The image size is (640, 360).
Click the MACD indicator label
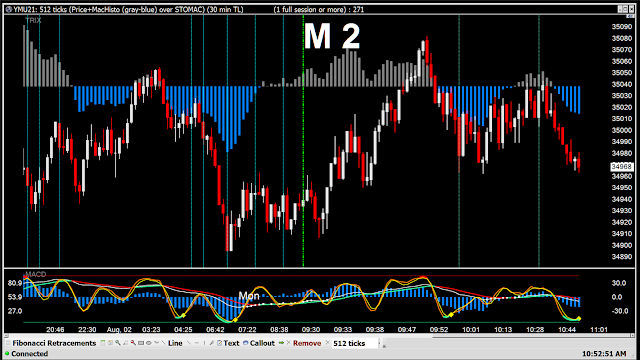point(36,274)
